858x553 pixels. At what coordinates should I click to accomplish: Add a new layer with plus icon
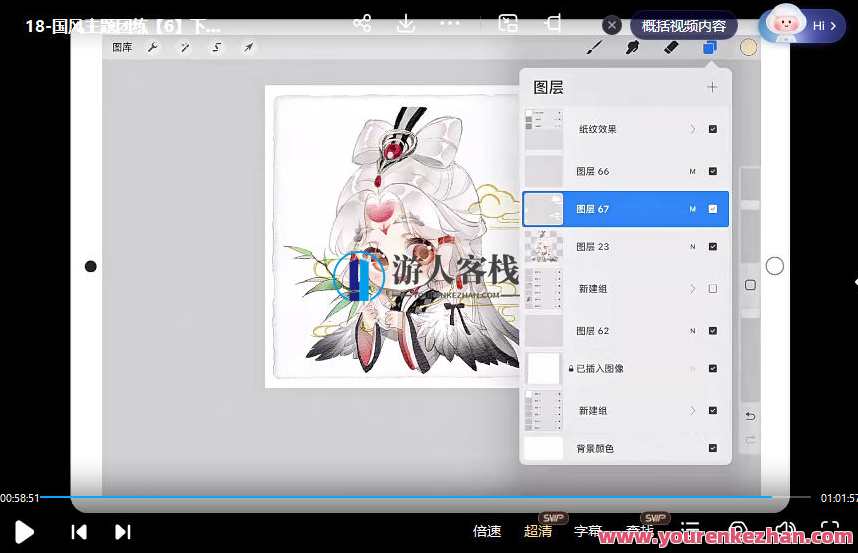[x=712, y=87]
